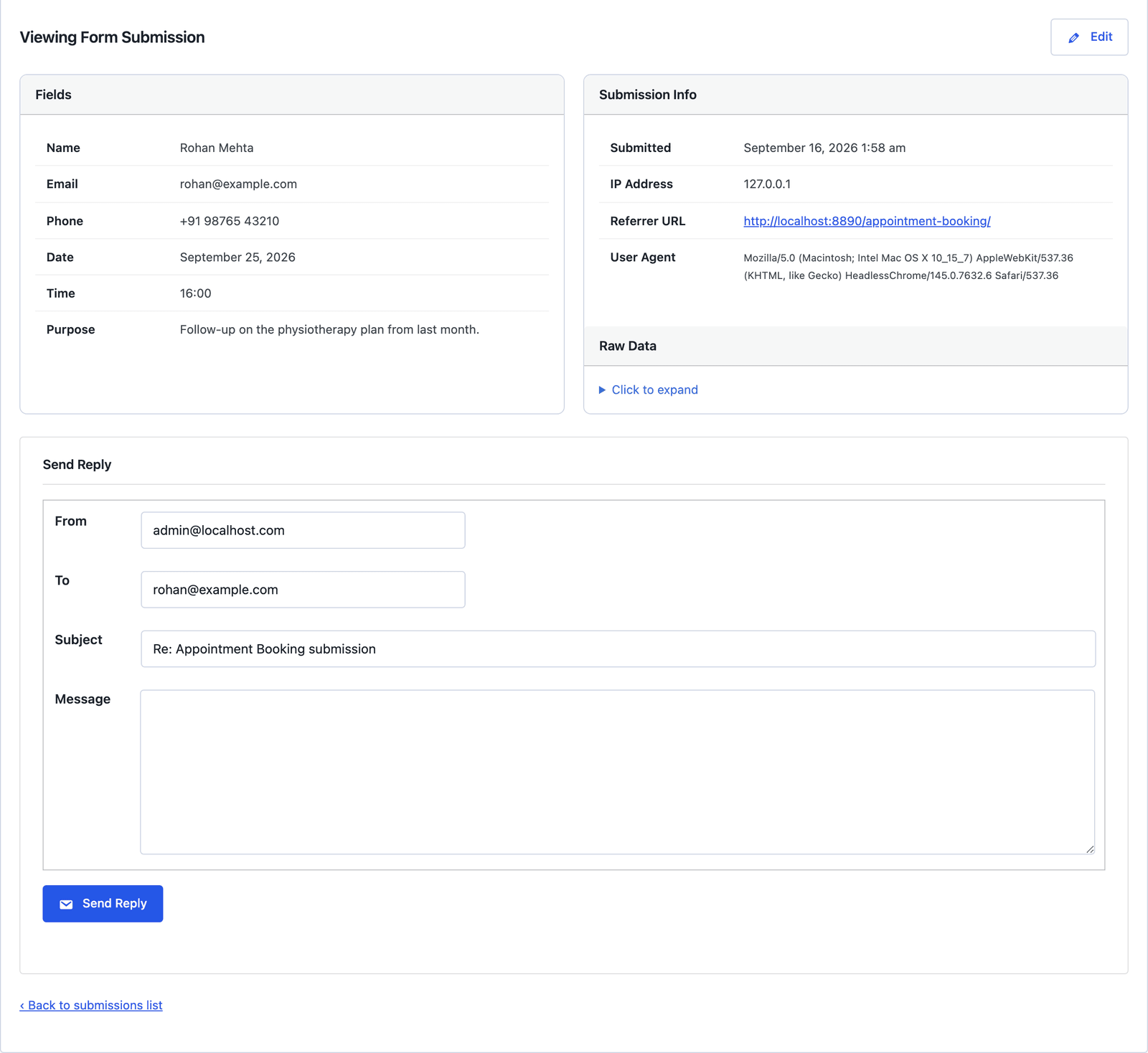Open the Edit submission button
The width and height of the screenshot is (1148, 1053).
pos(1089,37)
